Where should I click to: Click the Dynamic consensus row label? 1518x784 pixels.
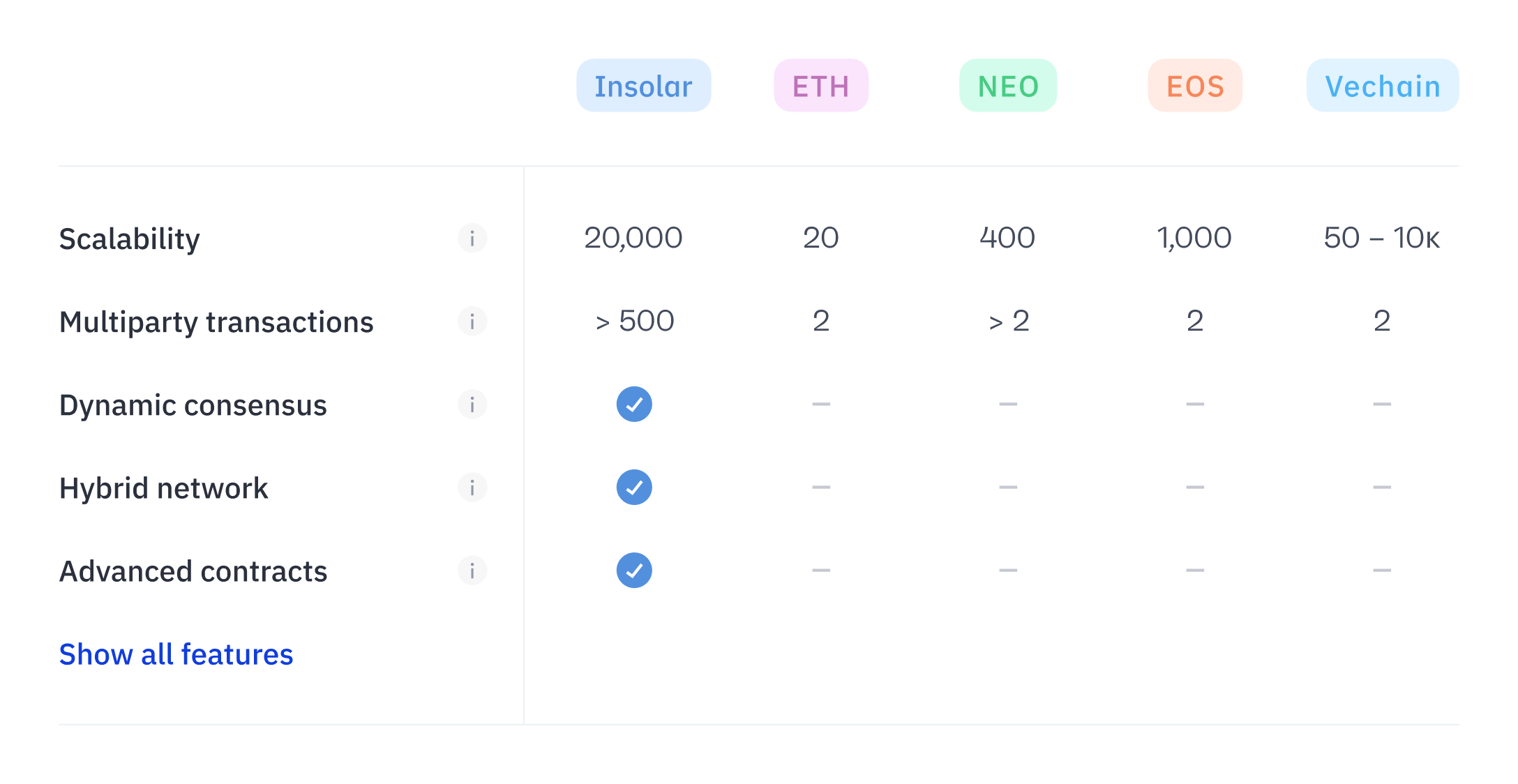(x=193, y=405)
